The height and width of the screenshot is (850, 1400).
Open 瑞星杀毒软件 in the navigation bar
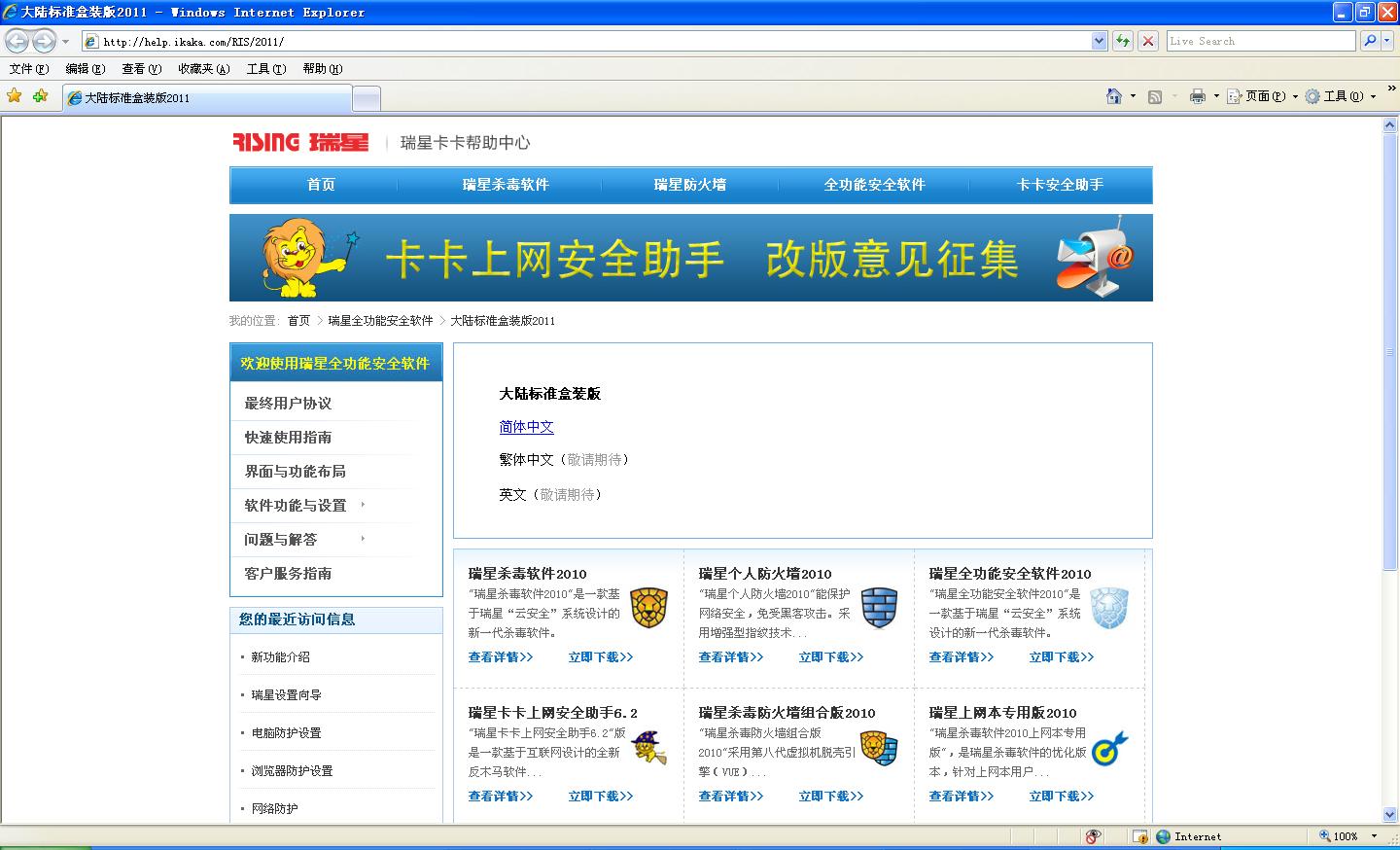(x=506, y=185)
